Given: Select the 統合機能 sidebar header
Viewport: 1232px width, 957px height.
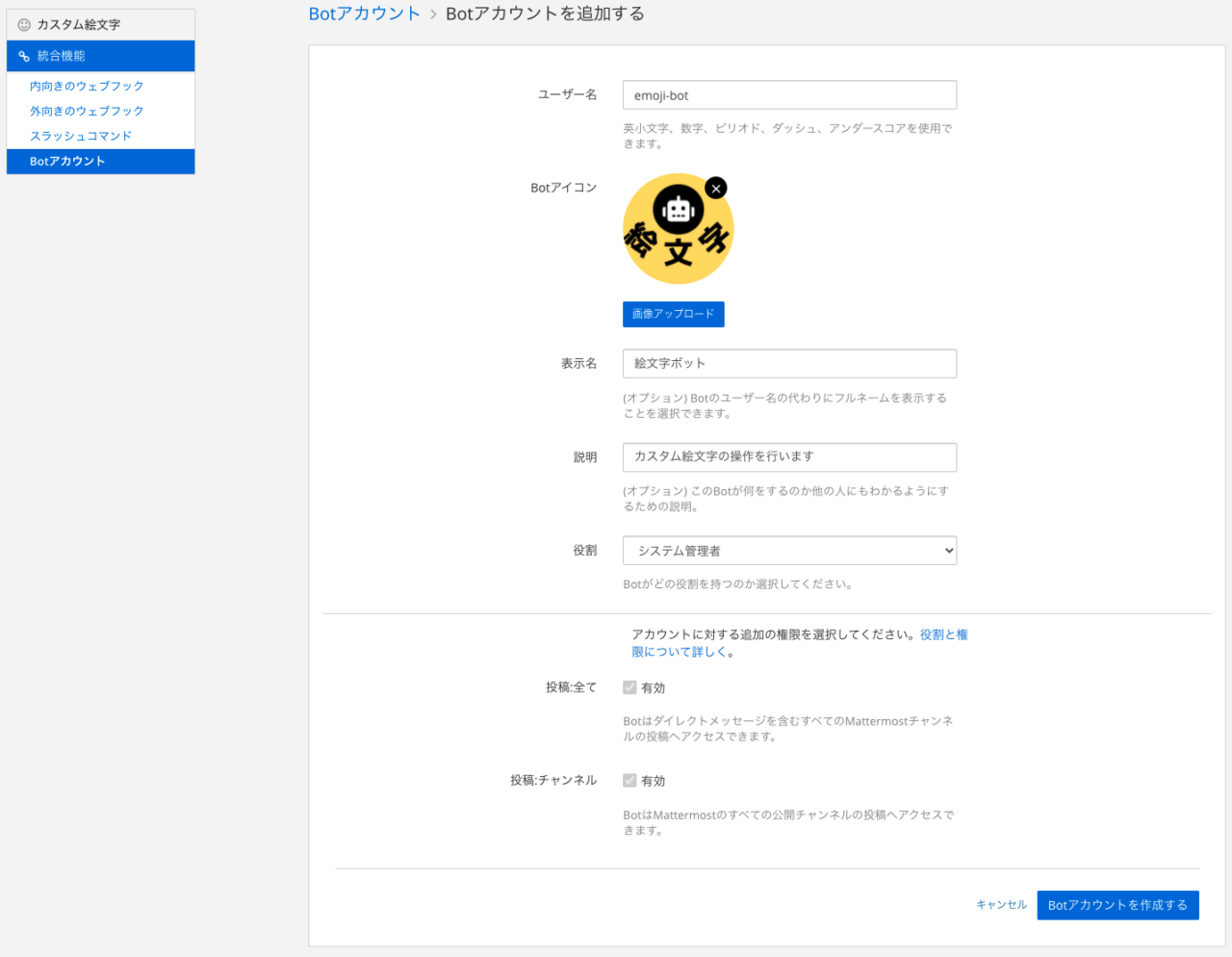Looking at the screenshot, I should (62, 57).
